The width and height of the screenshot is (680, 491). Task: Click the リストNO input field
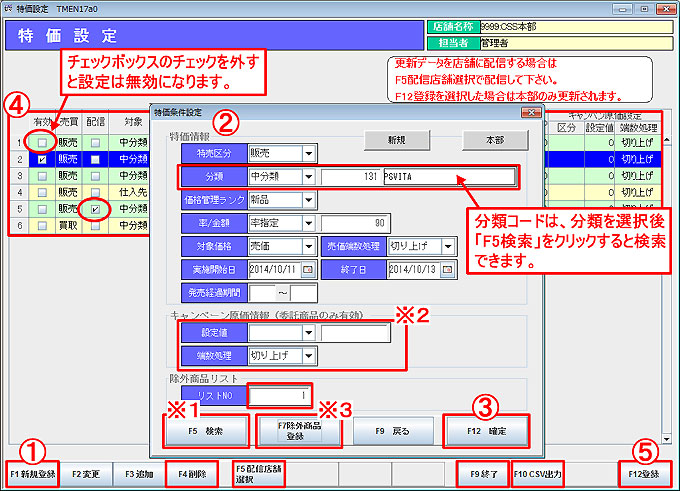280,395
